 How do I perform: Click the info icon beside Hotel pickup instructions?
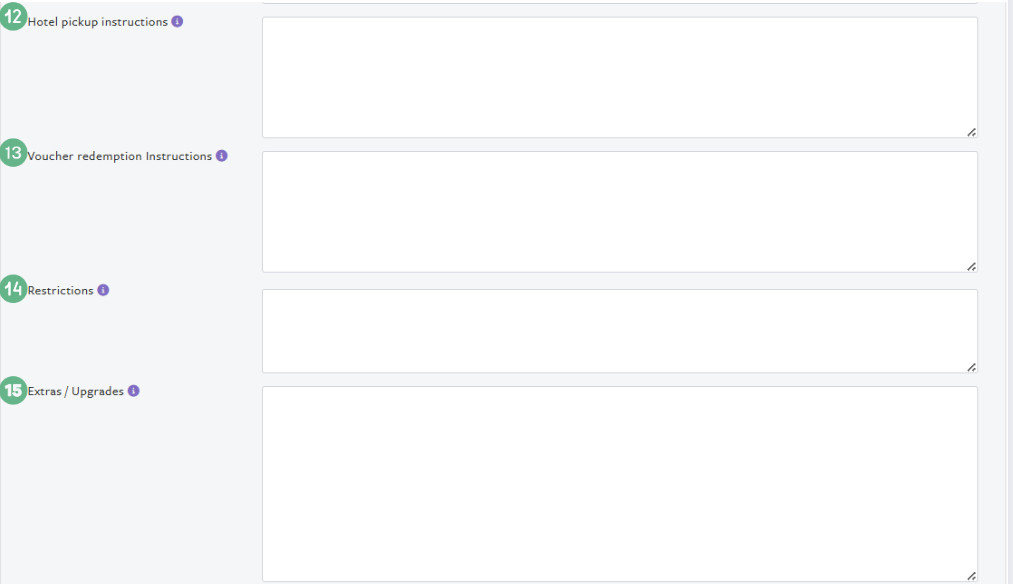[x=177, y=21]
